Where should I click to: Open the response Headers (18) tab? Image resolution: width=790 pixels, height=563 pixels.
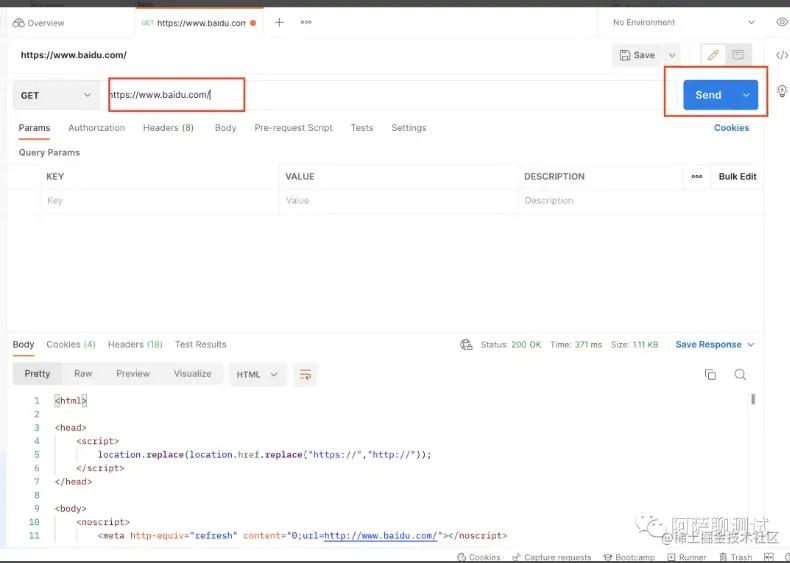[x=135, y=345]
